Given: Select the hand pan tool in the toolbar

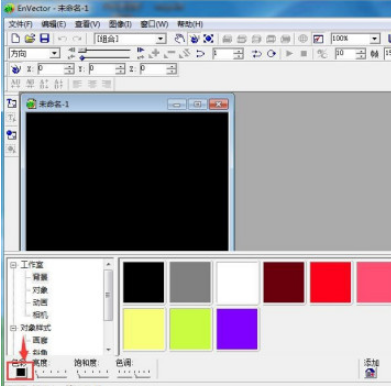Looking at the screenshot, I should 180,39.
